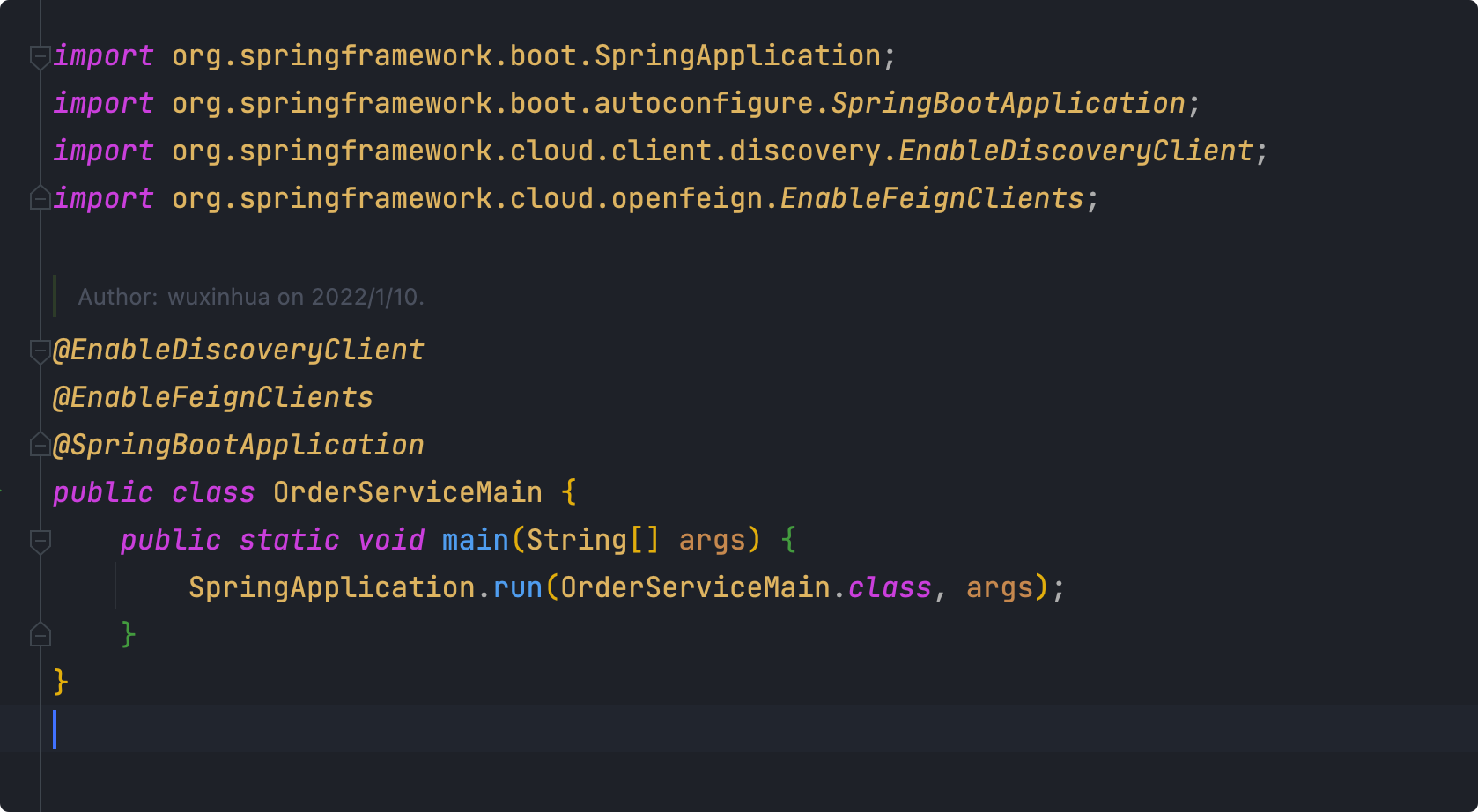Collapse the main method fold marker

[41, 542]
